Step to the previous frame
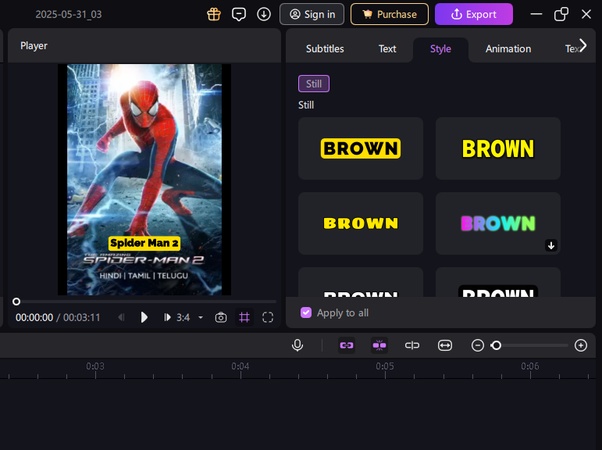The image size is (602, 450). click(121, 317)
